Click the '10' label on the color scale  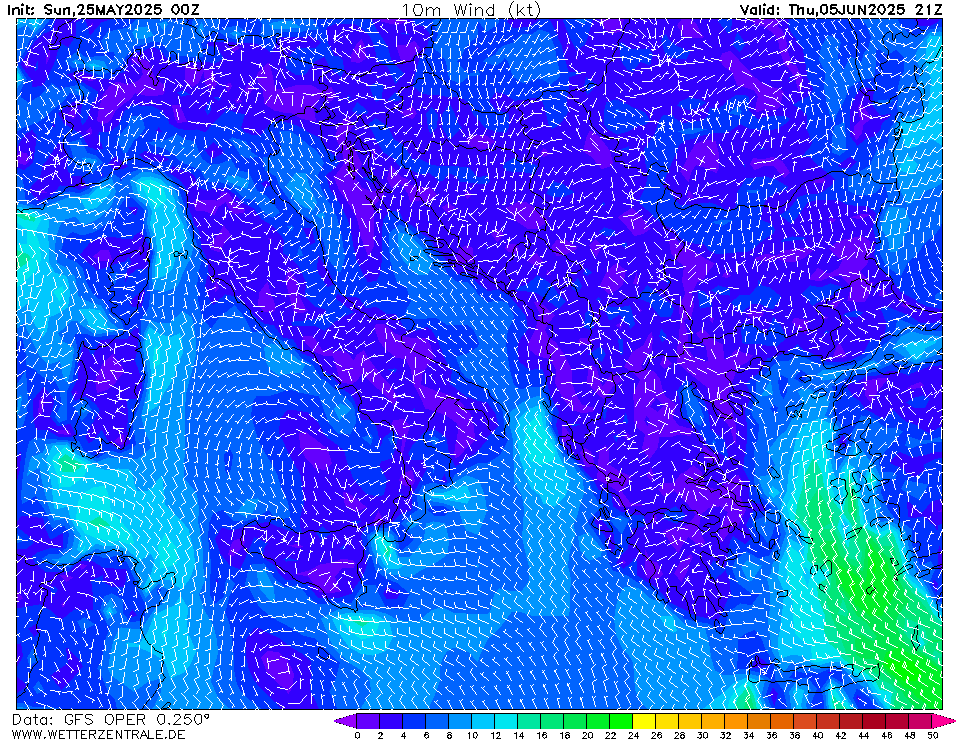pos(472,735)
